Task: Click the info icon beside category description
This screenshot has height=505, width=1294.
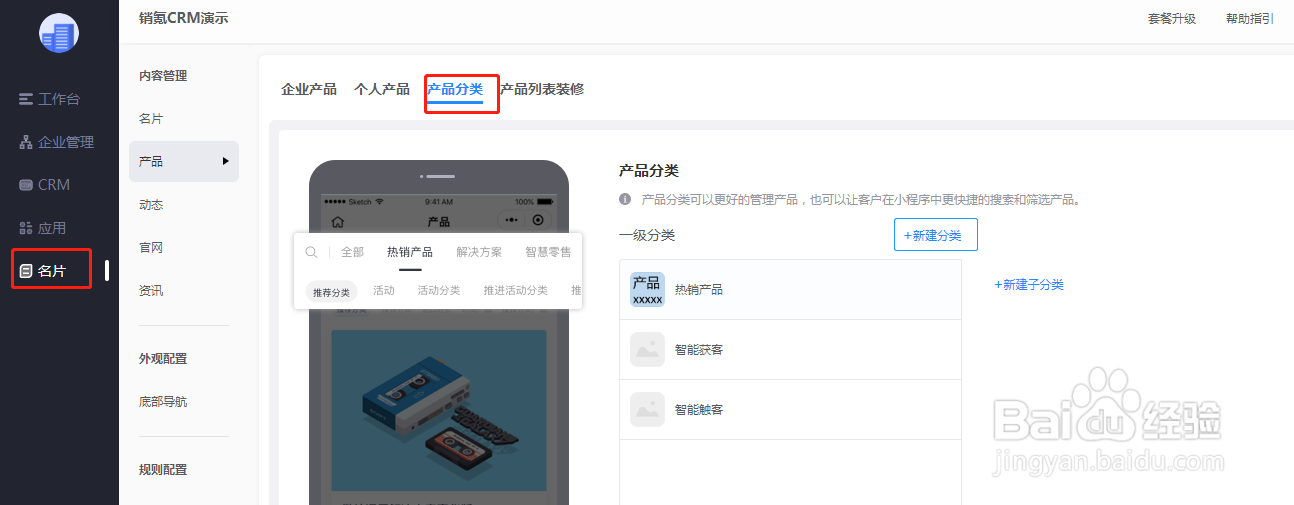Action: pyautogui.click(x=625, y=199)
